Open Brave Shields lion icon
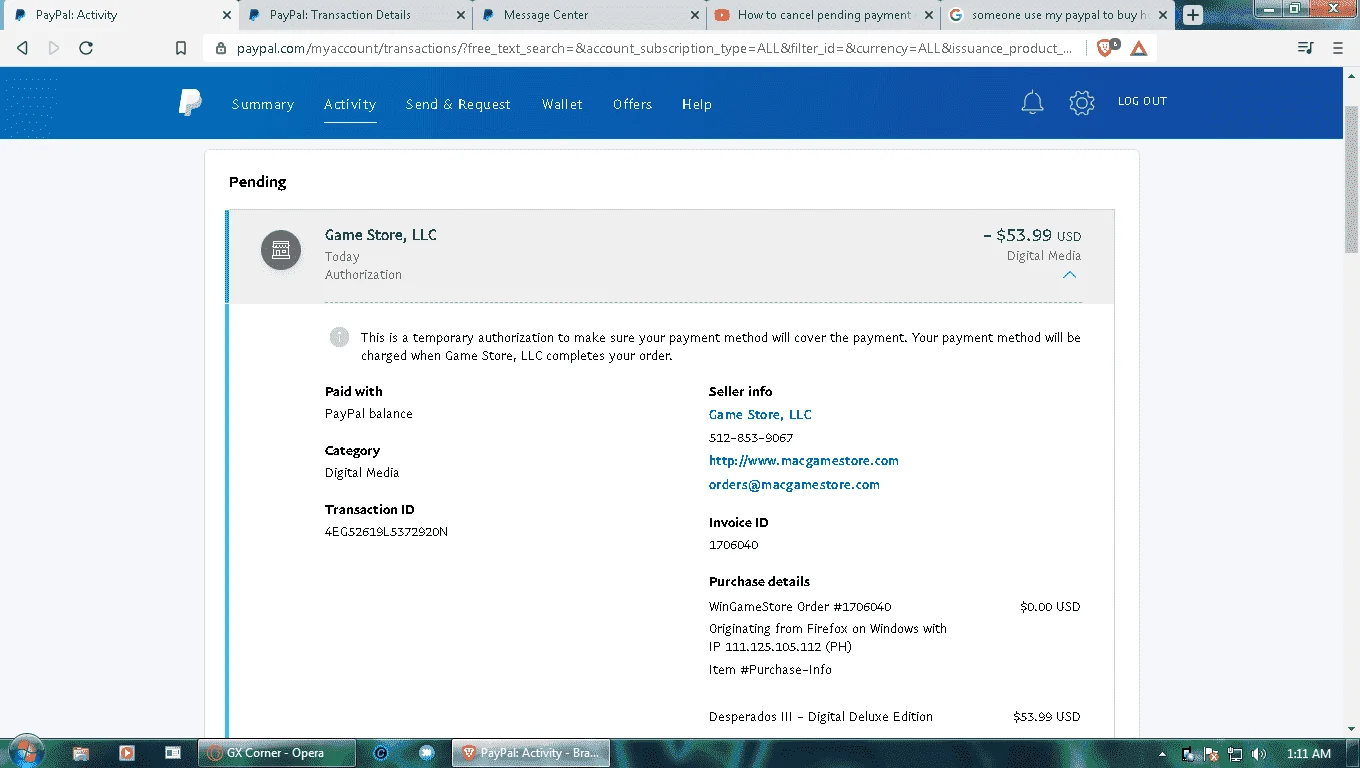 pyautogui.click(x=1106, y=47)
